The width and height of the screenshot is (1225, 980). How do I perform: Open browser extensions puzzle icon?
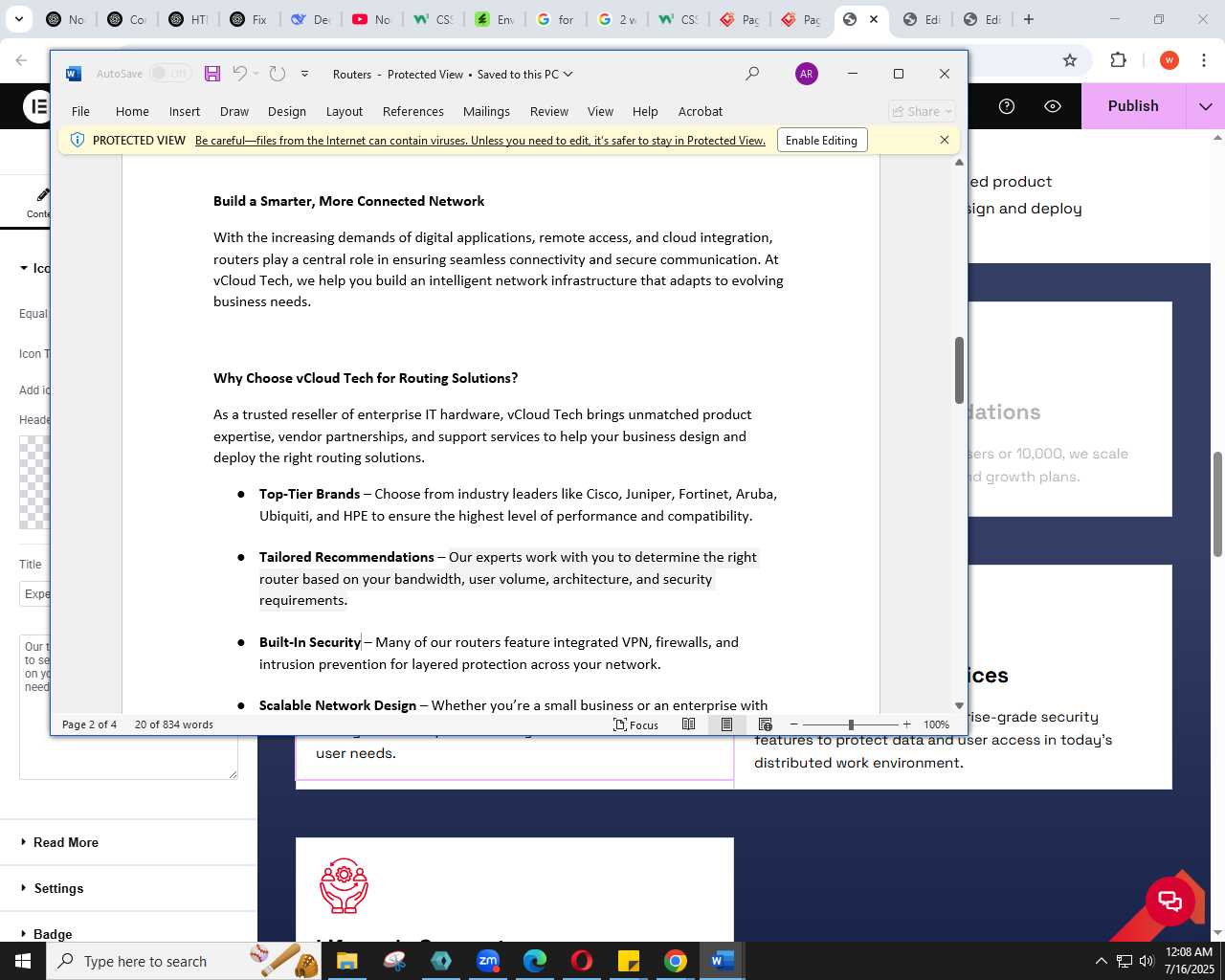click(x=1118, y=60)
